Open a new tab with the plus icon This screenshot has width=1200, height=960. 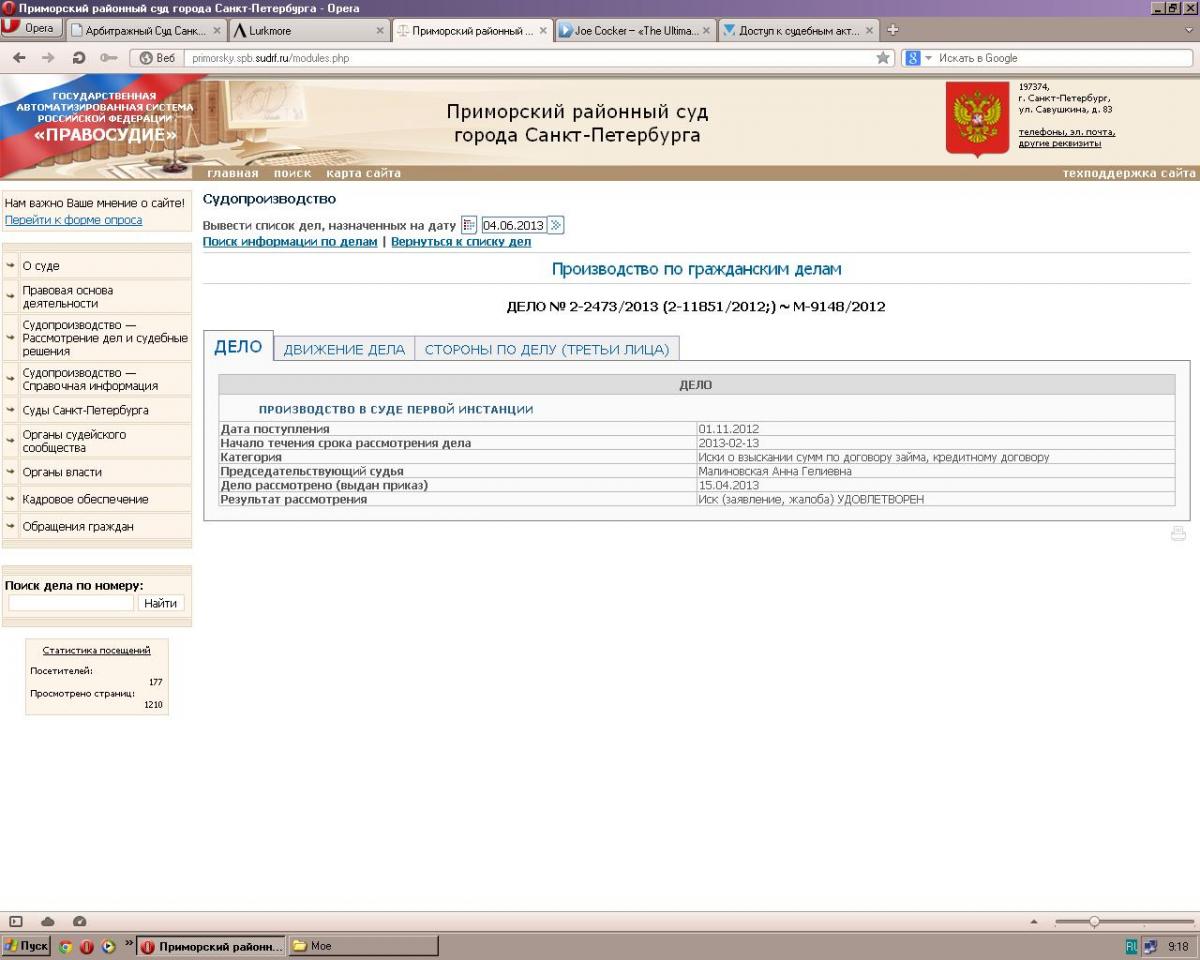[893, 30]
